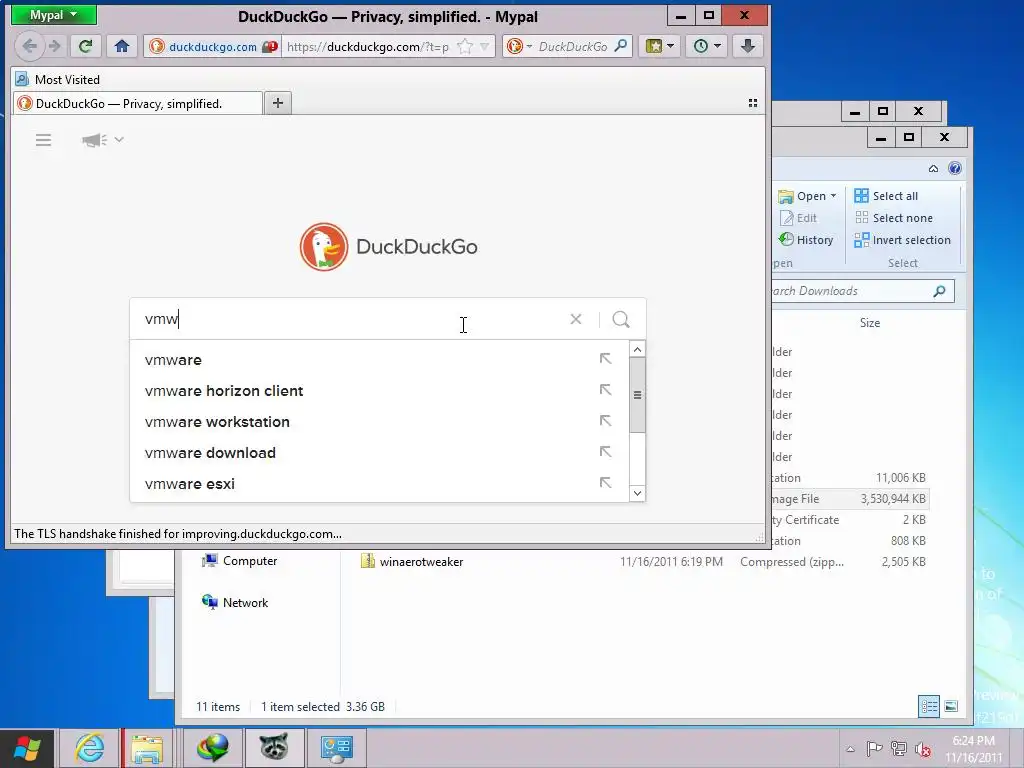
Task: Click search icon in Downloads search box
Action: (x=939, y=291)
